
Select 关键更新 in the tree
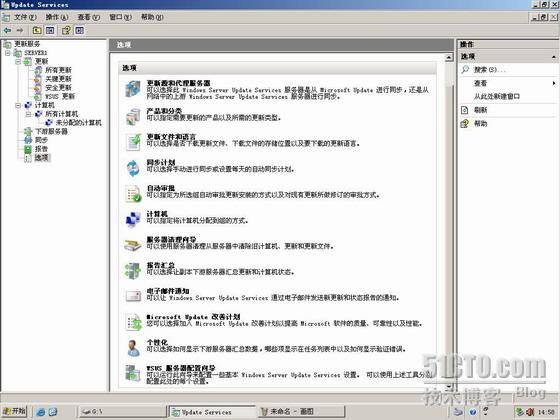(x=58, y=79)
